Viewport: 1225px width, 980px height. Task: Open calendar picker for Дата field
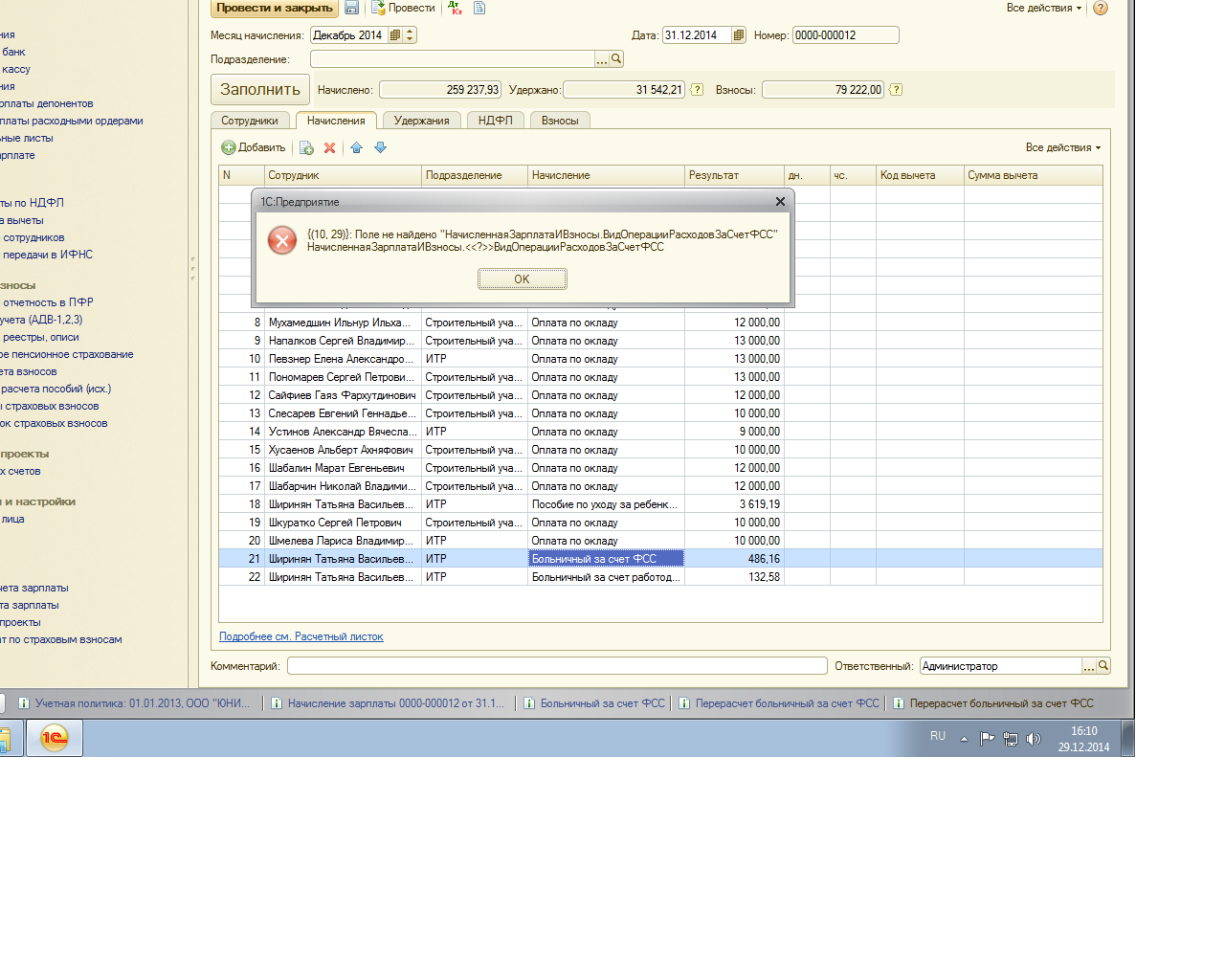(738, 35)
